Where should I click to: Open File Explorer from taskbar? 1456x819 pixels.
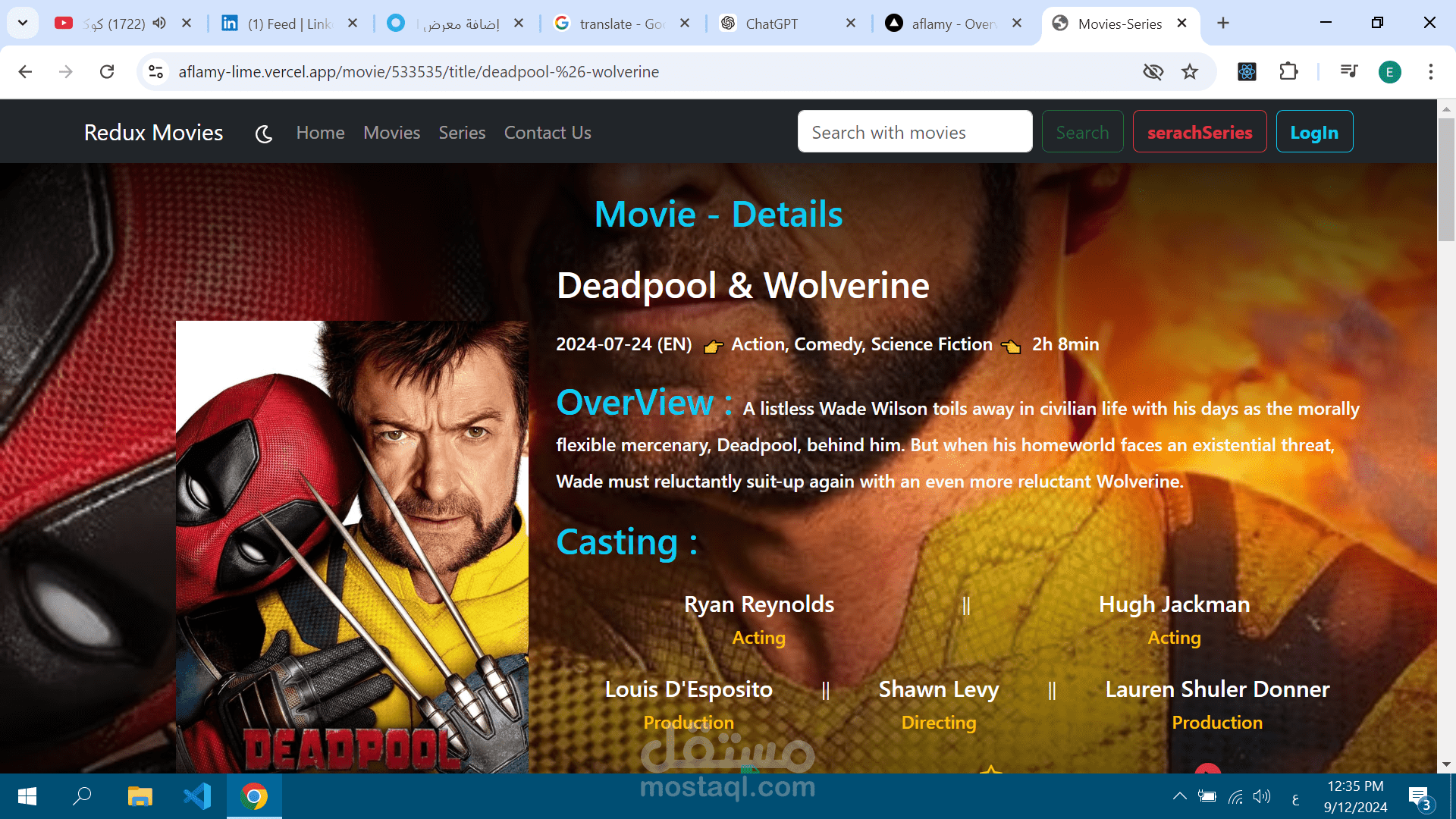pyautogui.click(x=140, y=796)
